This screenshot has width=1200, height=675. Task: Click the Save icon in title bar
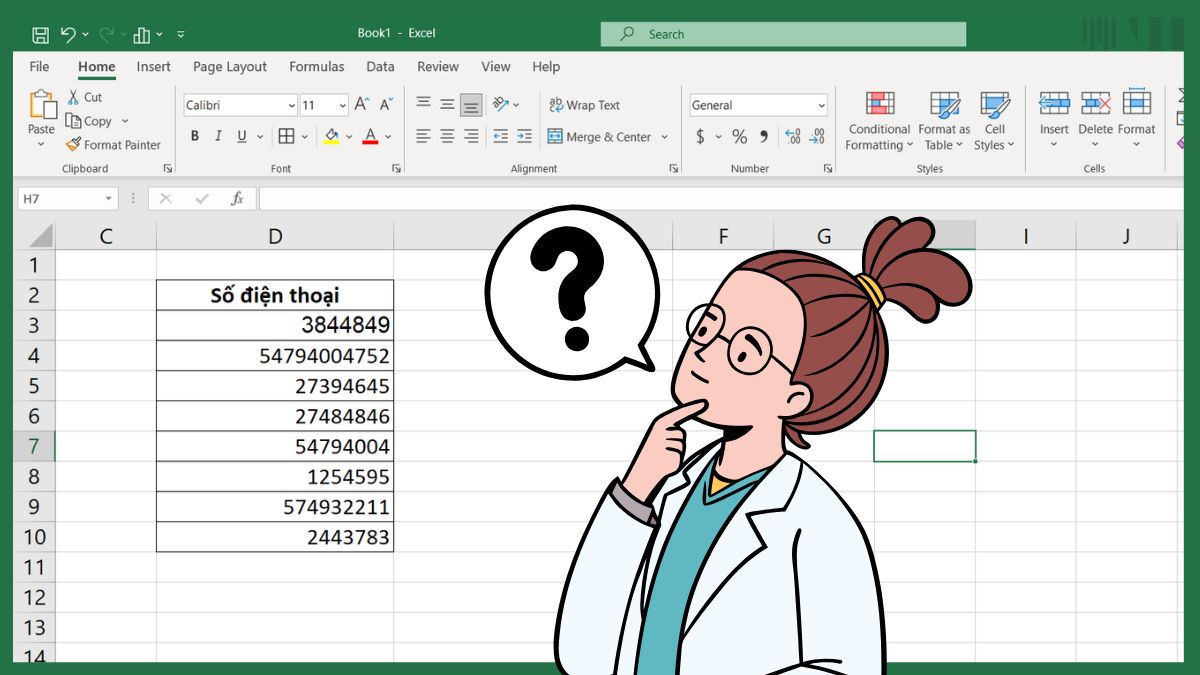(x=41, y=34)
